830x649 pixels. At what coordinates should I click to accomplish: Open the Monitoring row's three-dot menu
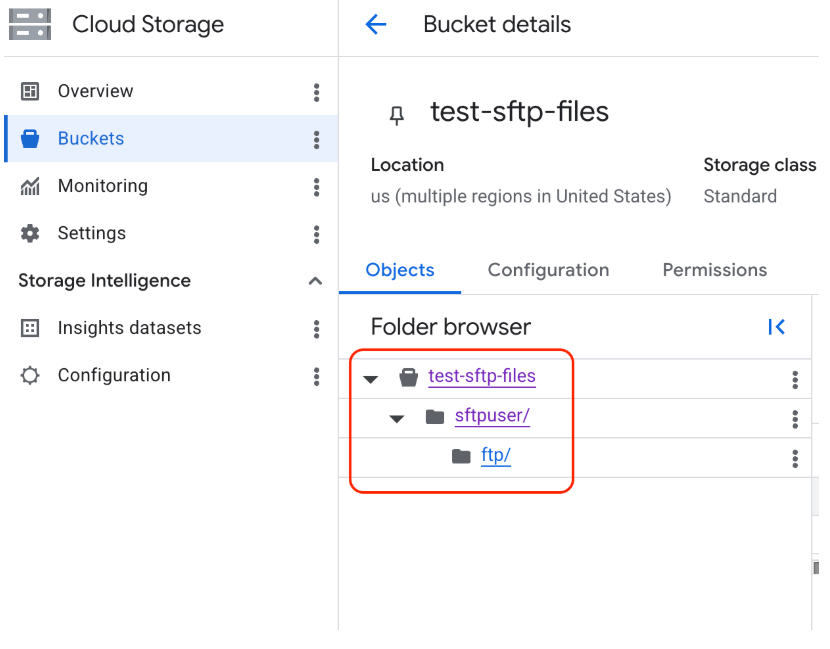[317, 187]
